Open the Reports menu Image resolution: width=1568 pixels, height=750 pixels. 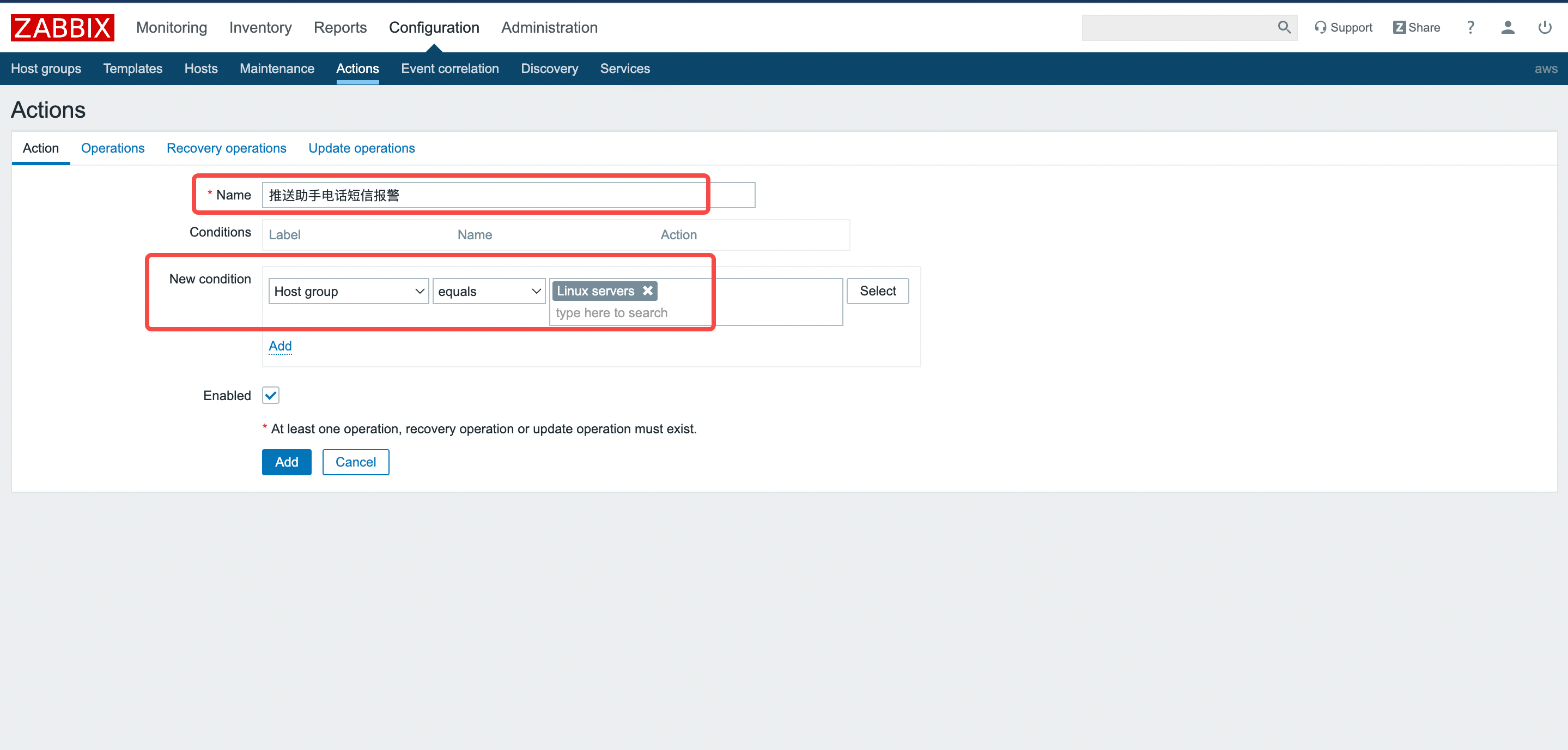tap(341, 27)
